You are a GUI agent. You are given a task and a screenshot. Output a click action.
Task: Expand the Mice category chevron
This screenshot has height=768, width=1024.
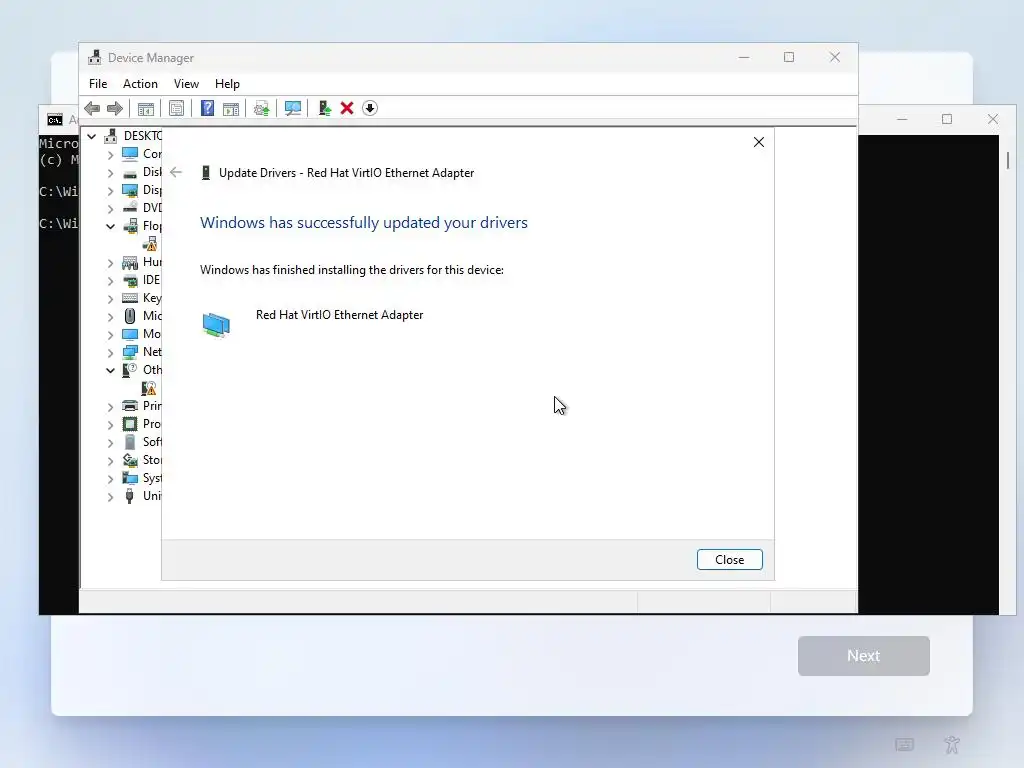click(x=110, y=317)
